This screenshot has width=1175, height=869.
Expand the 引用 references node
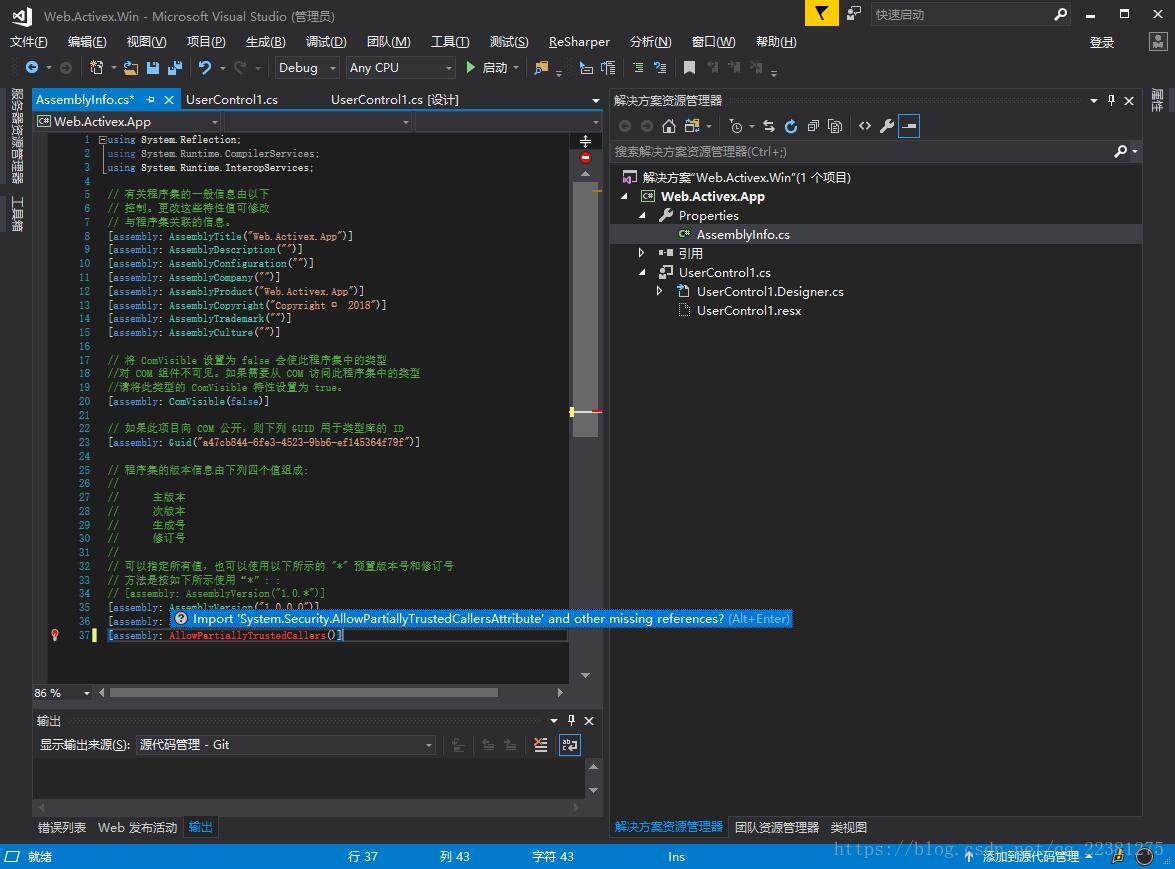[641, 253]
